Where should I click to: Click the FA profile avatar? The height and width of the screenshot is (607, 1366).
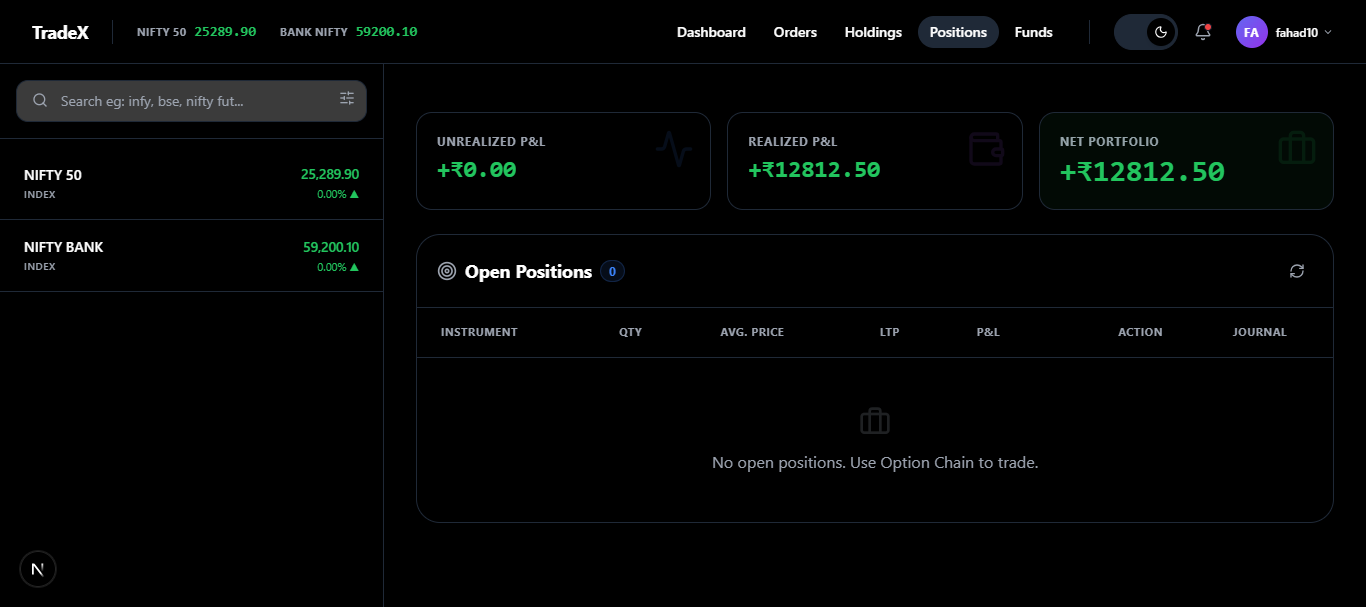coord(1251,31)
